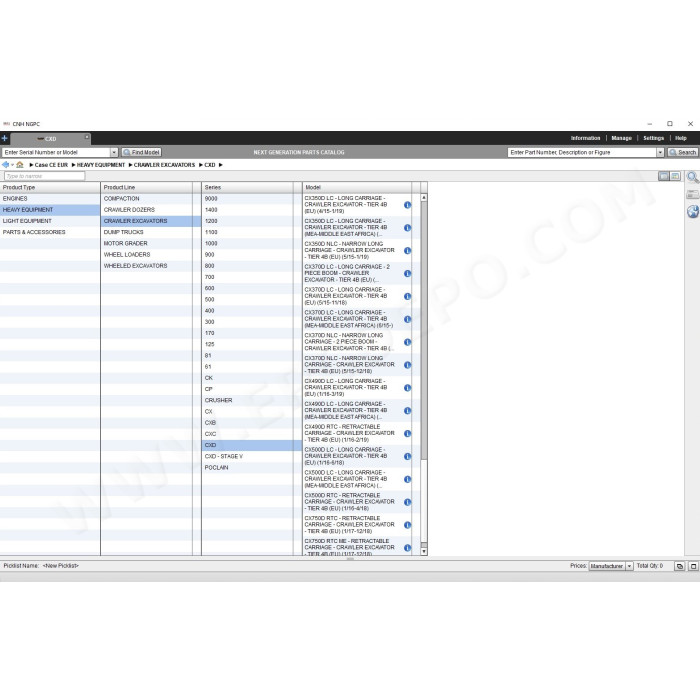Viewport: 700px width, 700px height.
Task: Select PARTS & ACCESSORIES product type
Action: [50, 232]
